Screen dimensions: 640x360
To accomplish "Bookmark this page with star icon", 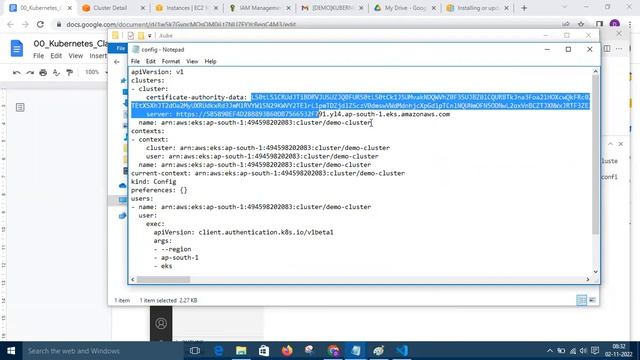I will (581, 24).
